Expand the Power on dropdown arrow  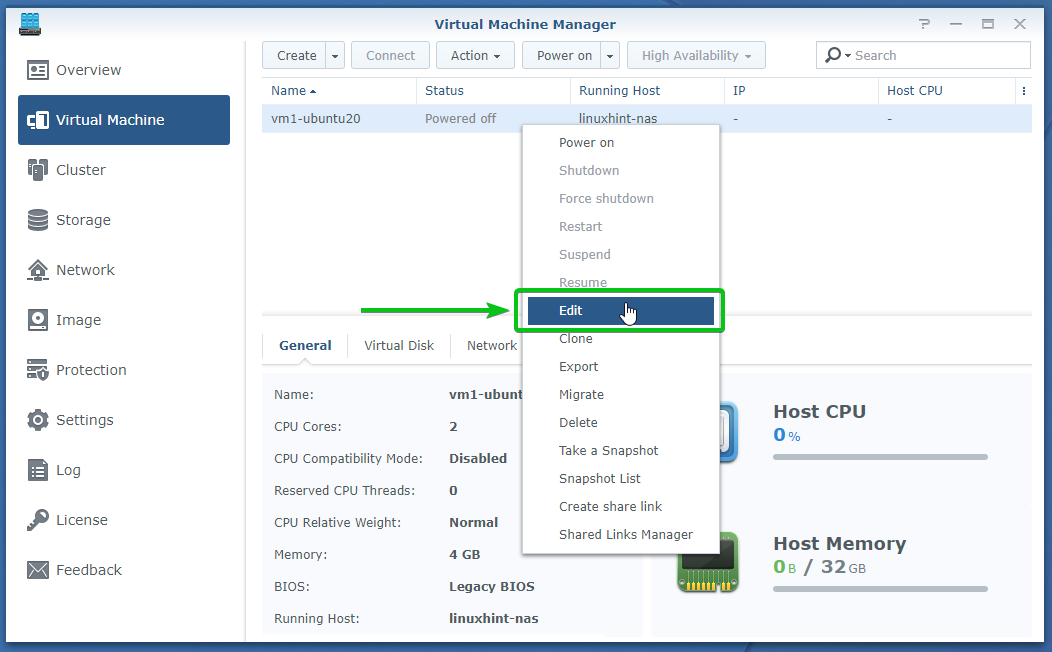tap(610, 56)
